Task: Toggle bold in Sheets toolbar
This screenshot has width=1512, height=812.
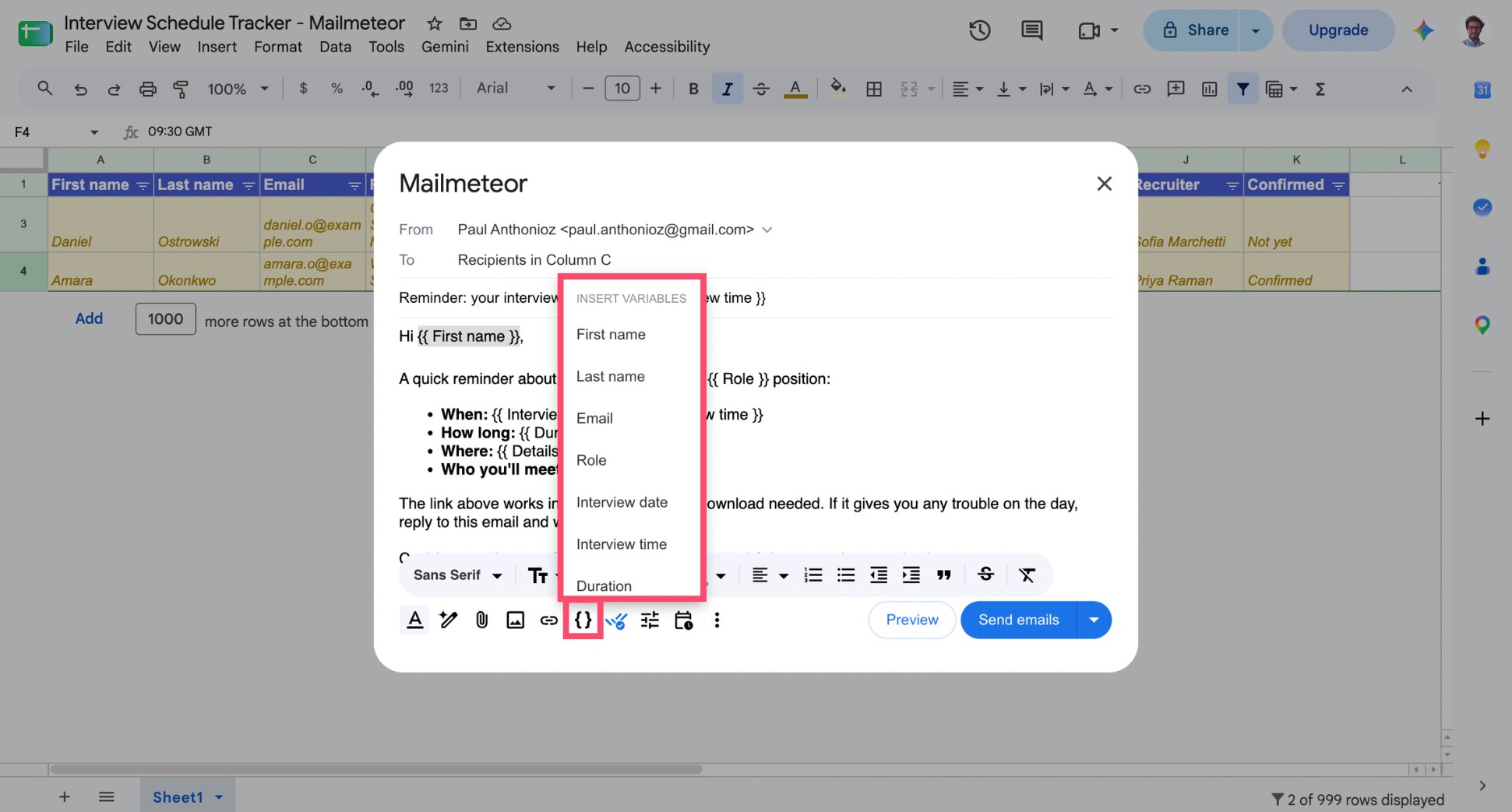Action: [x=693, y=89]
